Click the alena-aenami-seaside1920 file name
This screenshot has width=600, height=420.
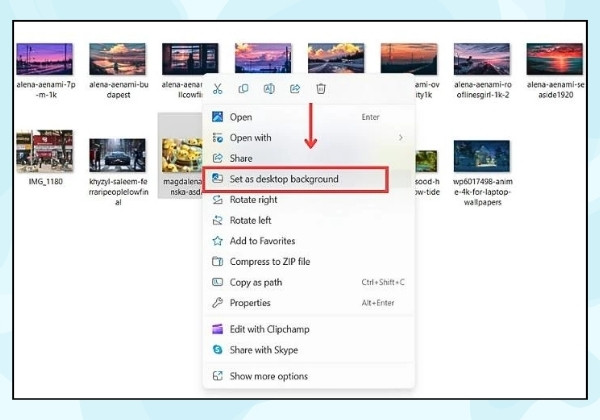tap(555, 90)
